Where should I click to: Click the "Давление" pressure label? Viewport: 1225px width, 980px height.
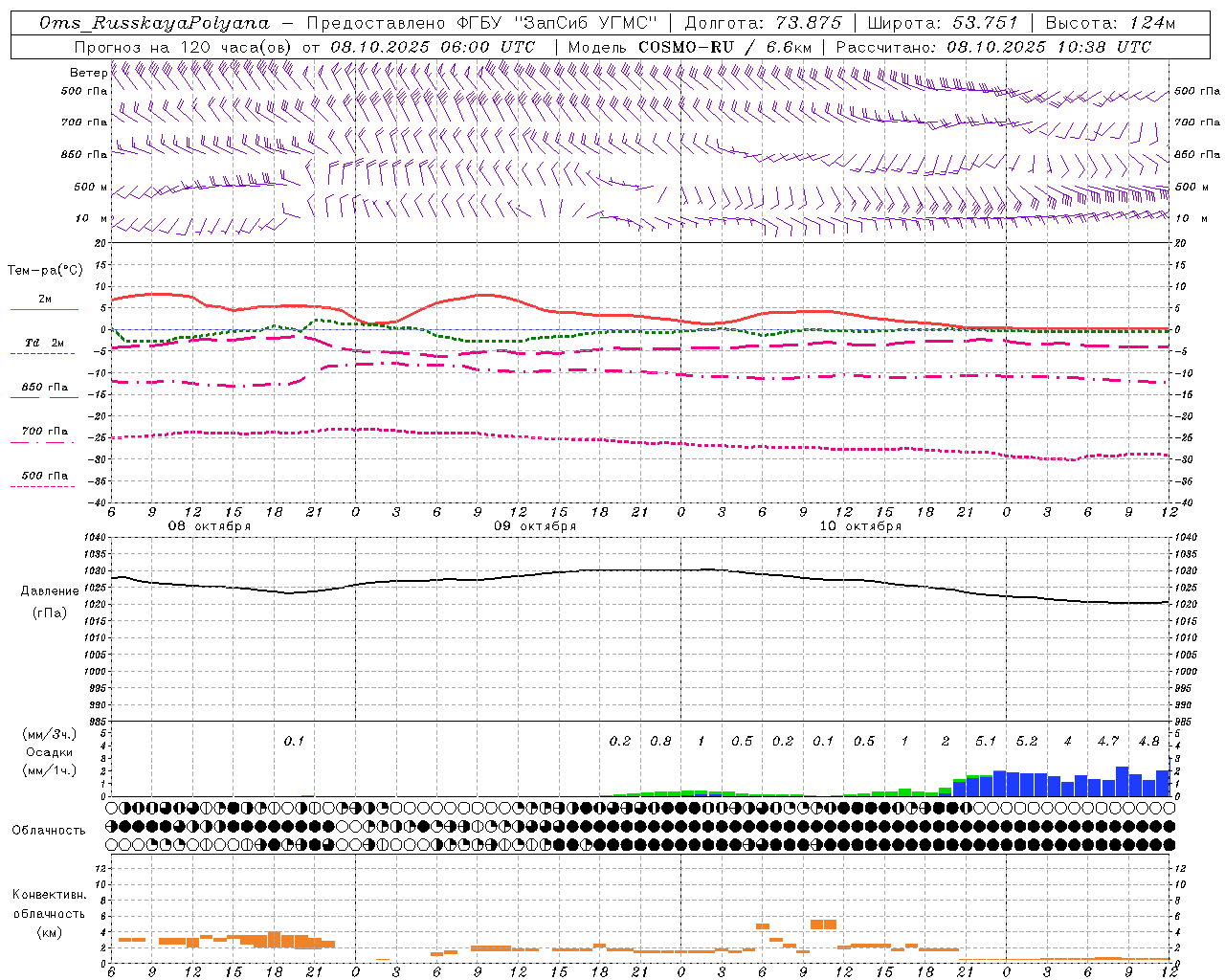(x=50, y=590)
